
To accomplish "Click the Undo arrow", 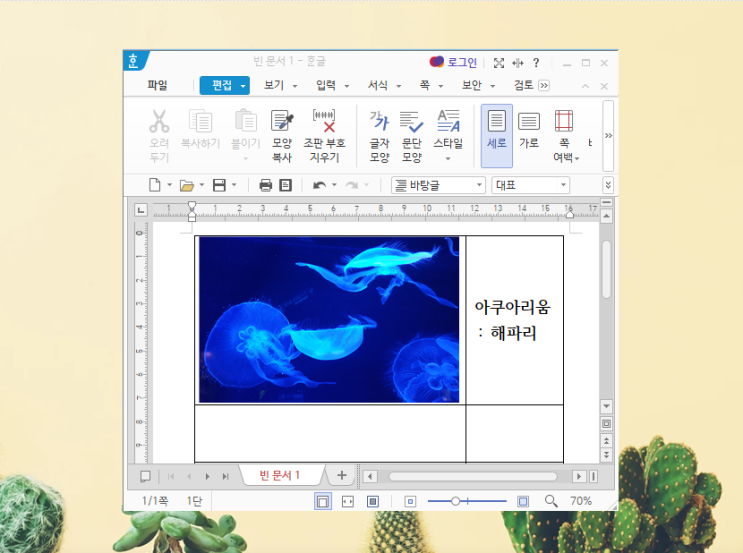I will point(319,185).
